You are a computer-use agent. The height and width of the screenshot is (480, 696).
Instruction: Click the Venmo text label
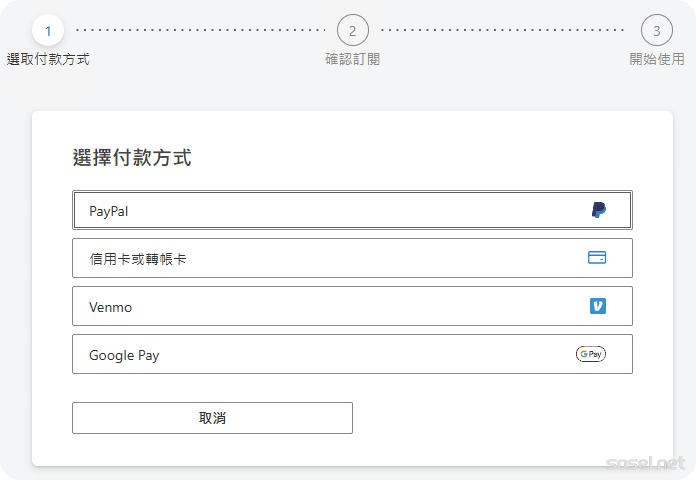(110, 307)
